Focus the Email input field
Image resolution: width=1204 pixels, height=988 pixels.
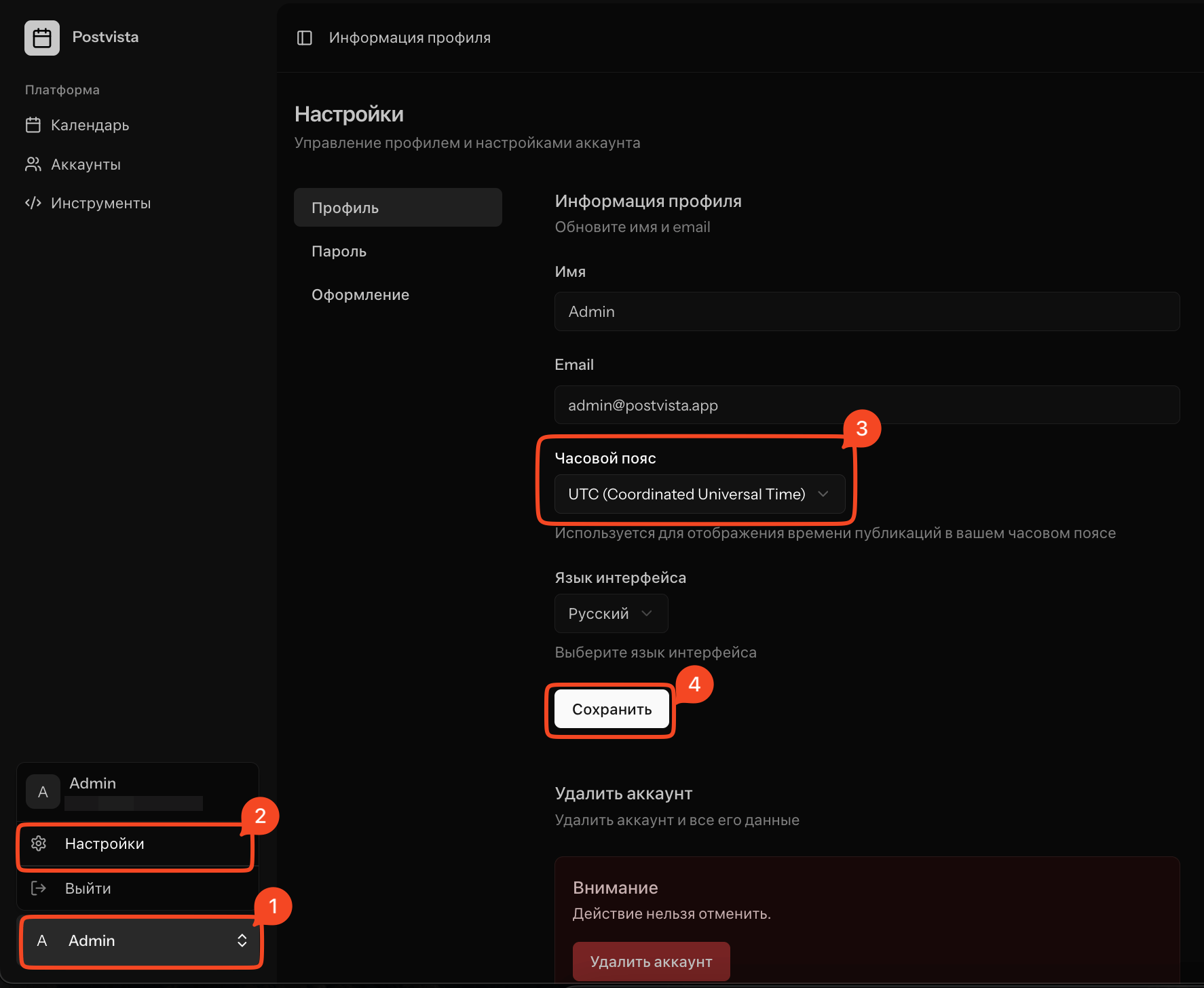pos(867,405)
